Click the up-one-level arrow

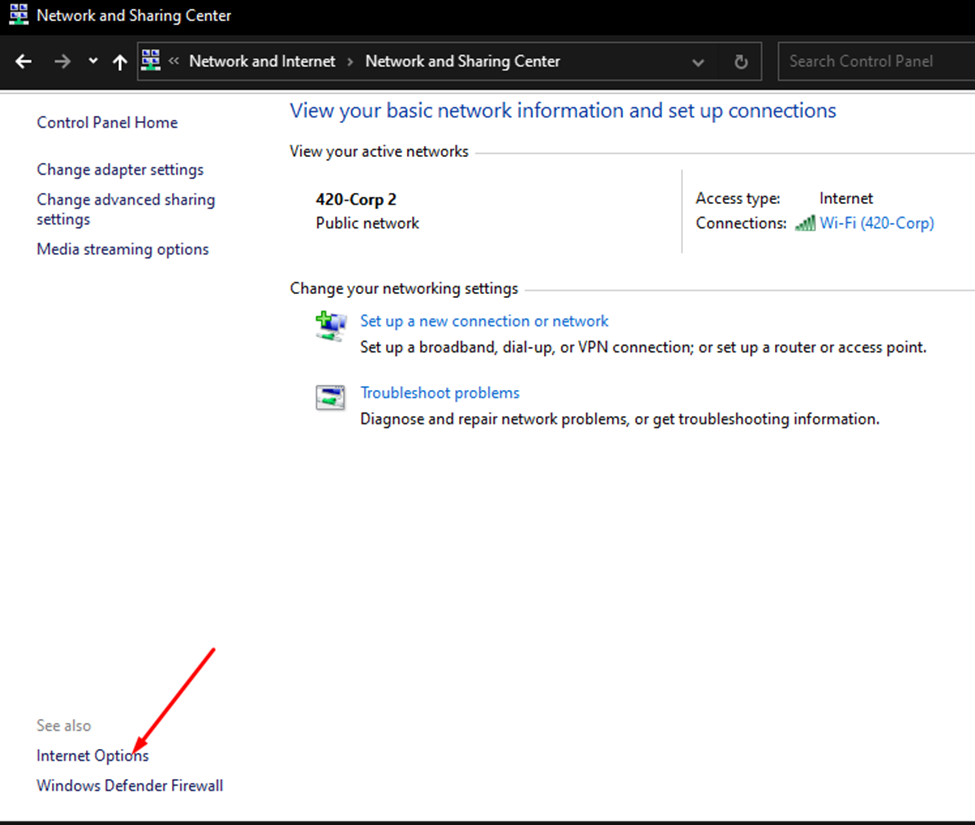point(117,61)
